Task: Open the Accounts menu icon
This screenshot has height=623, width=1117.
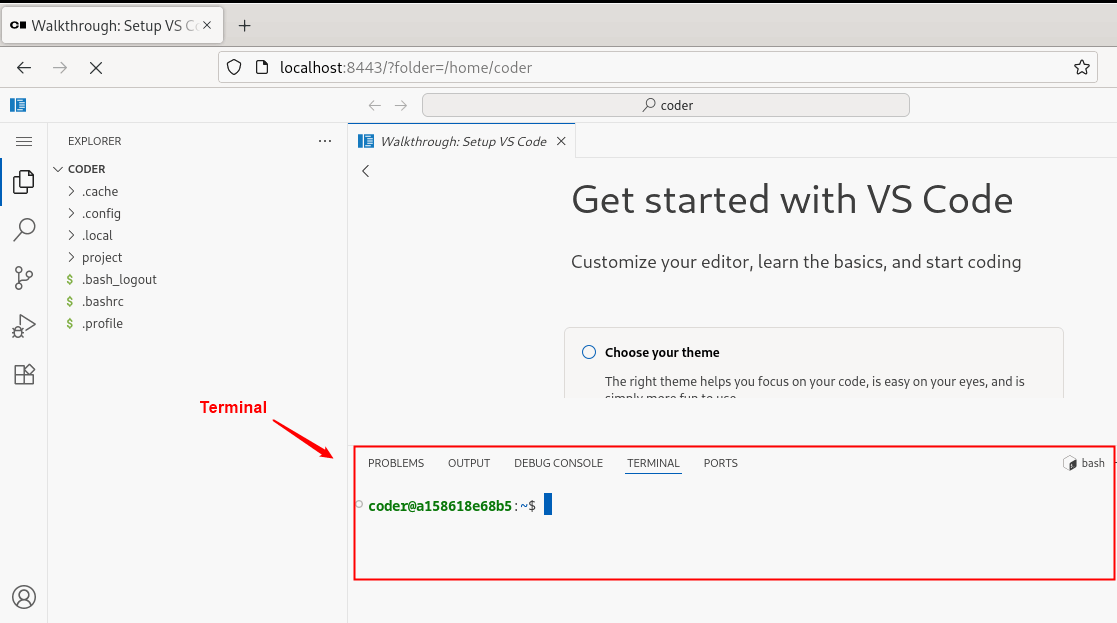Action: point(24,597)
